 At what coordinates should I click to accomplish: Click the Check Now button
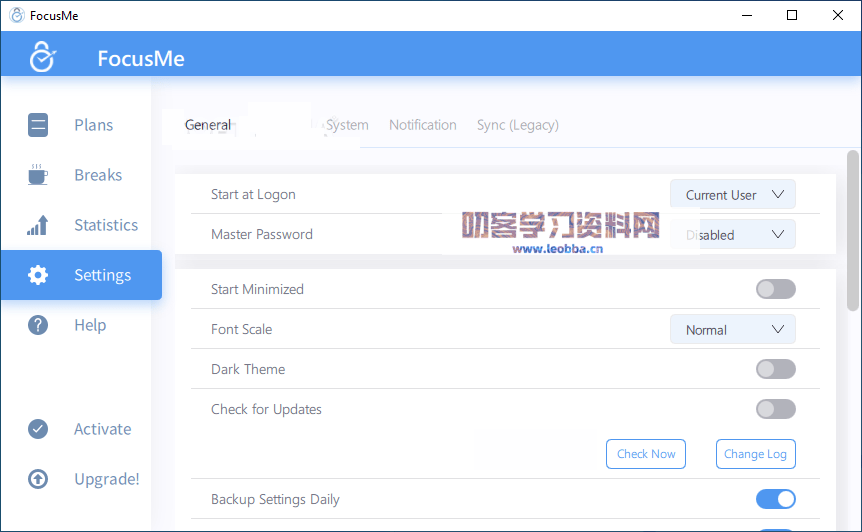pos(646,454)
